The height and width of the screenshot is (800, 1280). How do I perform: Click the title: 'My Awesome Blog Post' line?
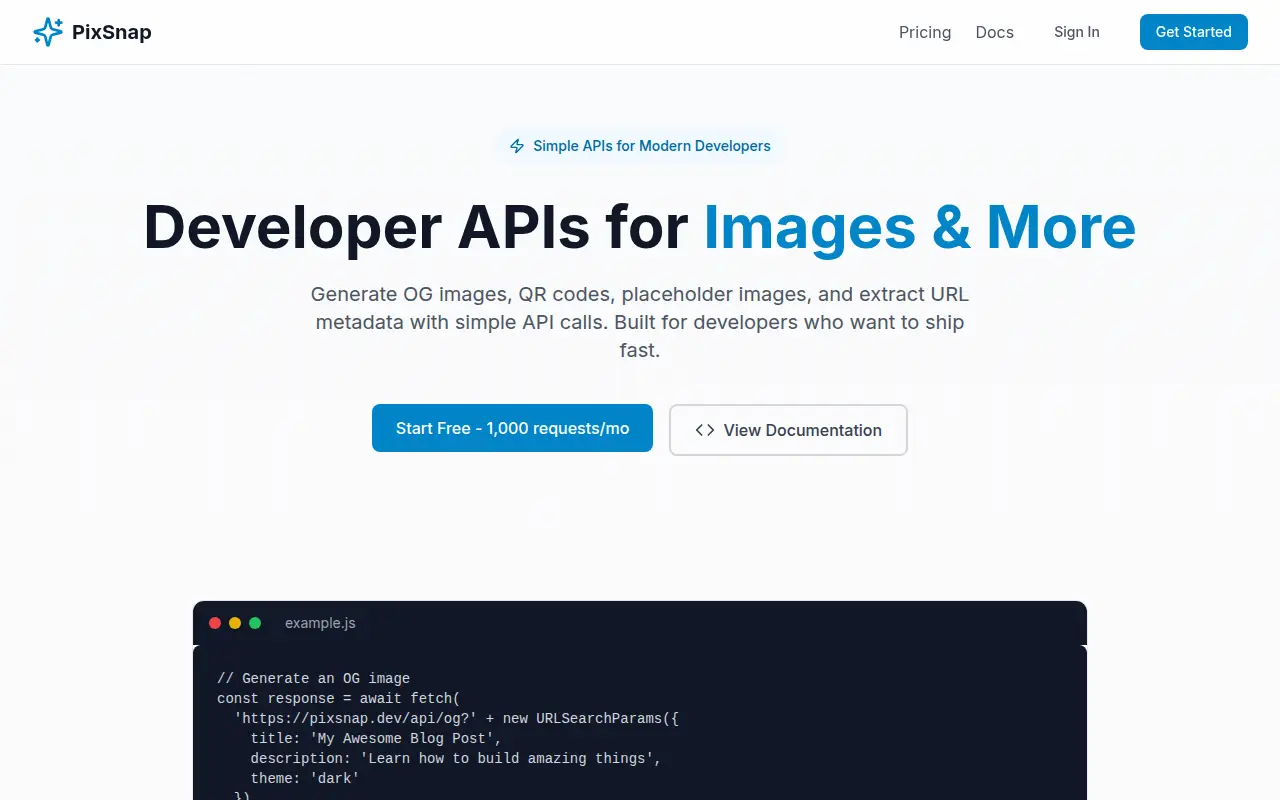click(x=376, y=738)
